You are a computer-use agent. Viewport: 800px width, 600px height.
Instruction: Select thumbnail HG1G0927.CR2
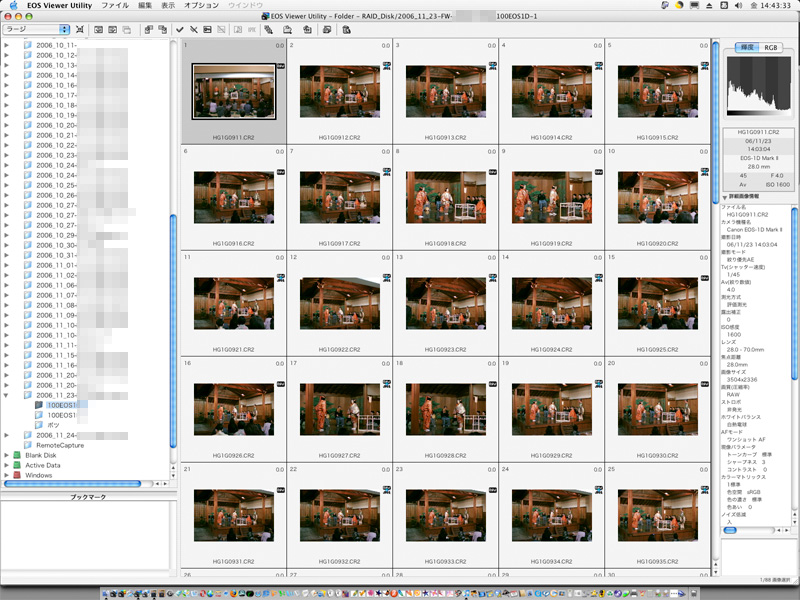coord(339,409)
